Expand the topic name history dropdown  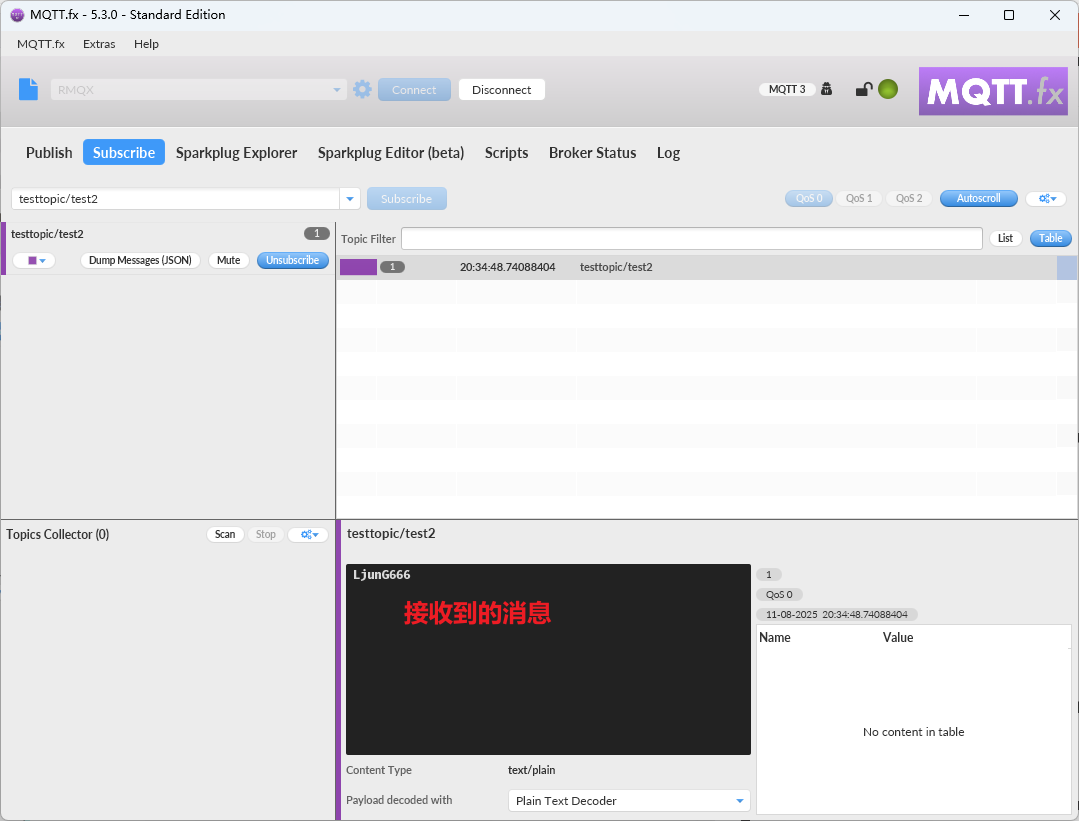tap(350, 199)
